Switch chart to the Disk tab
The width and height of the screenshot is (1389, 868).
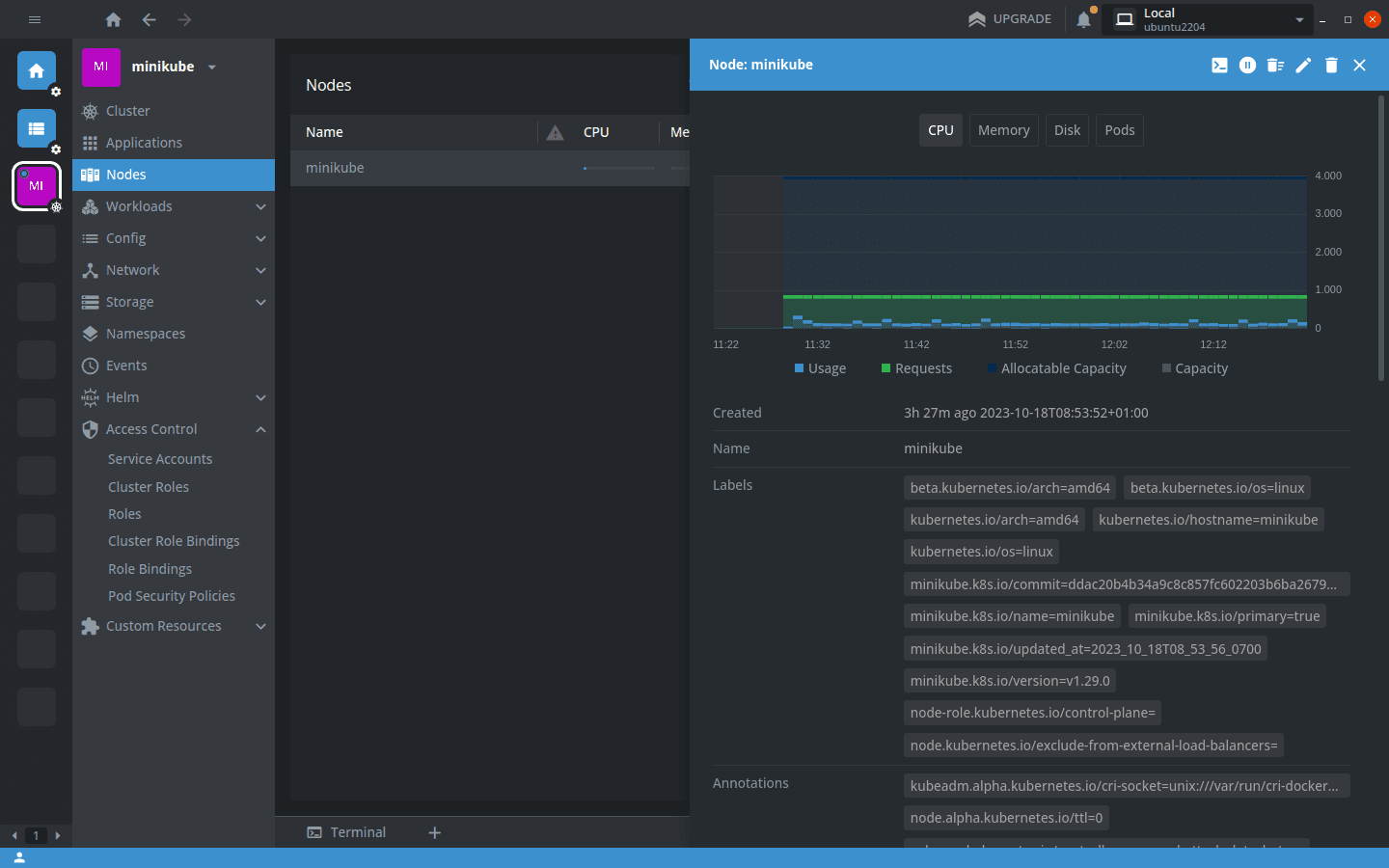1067,130
